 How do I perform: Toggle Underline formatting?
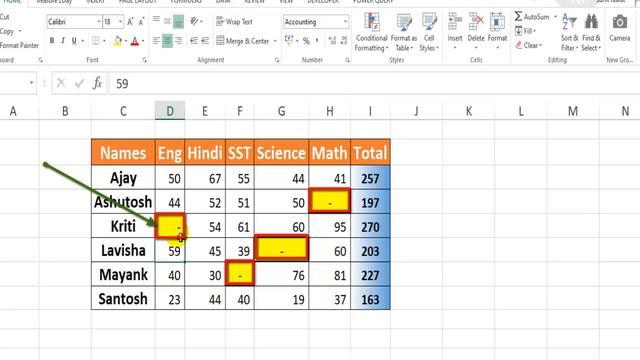pos(74,41)
